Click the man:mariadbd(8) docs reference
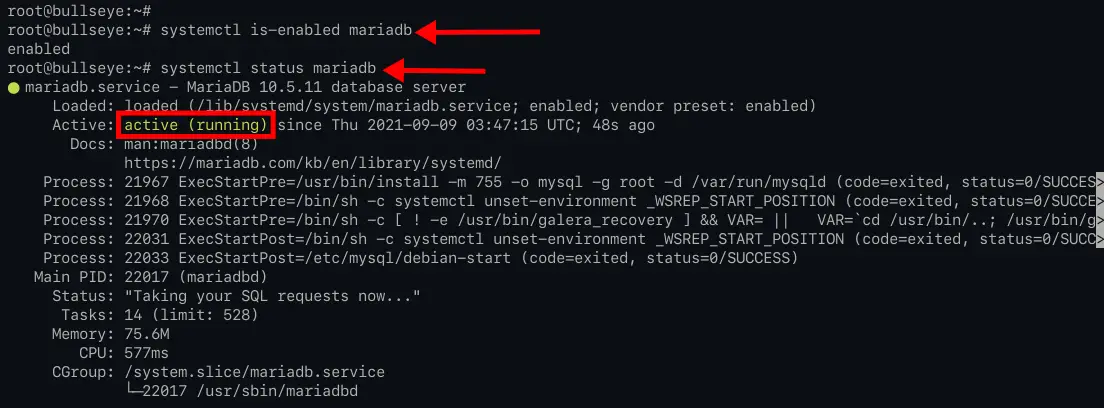1104x408 pixels. pos(191,144)
